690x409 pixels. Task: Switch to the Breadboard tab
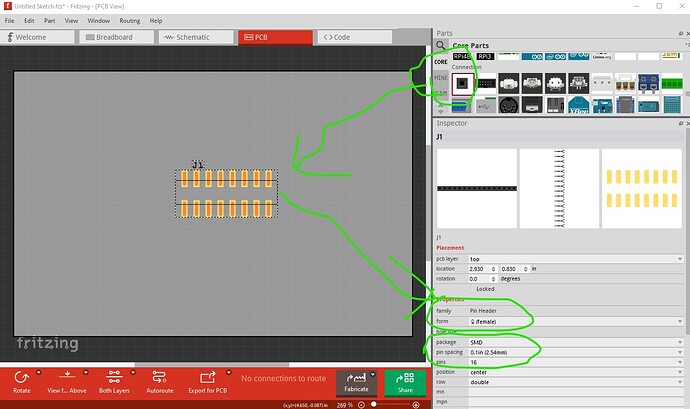(117, 37)
